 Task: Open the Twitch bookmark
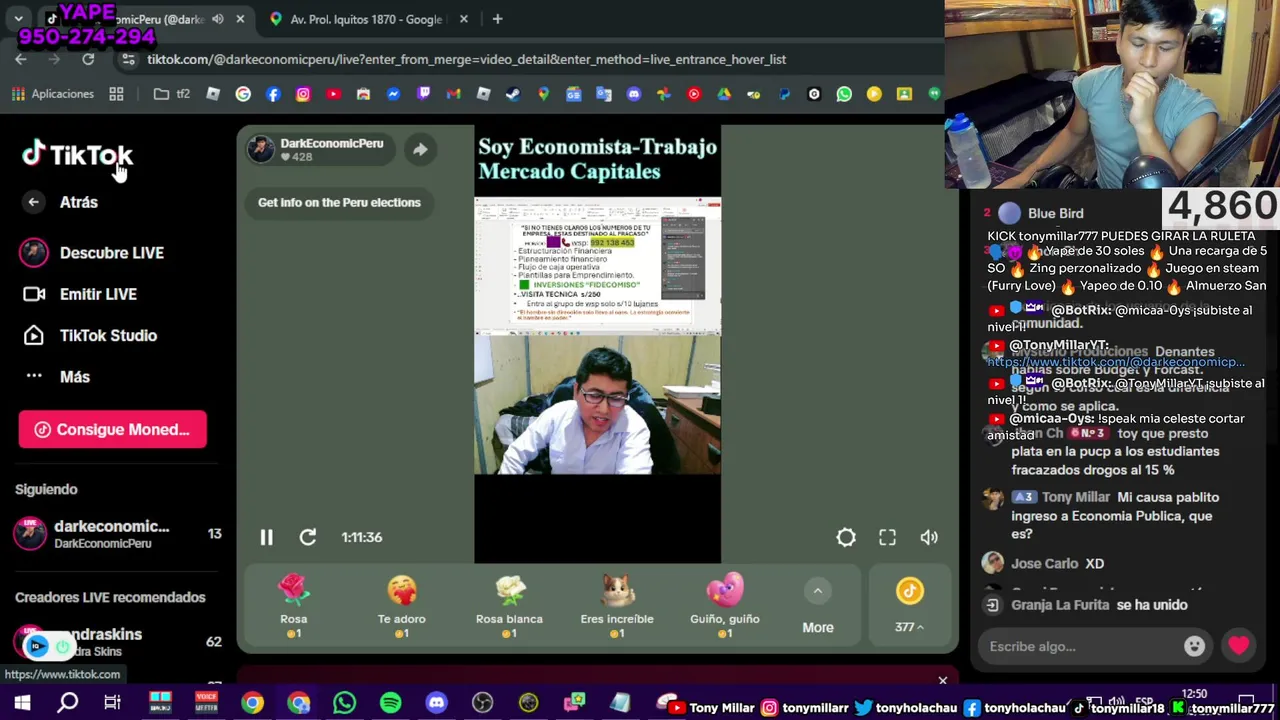point(423,94)
